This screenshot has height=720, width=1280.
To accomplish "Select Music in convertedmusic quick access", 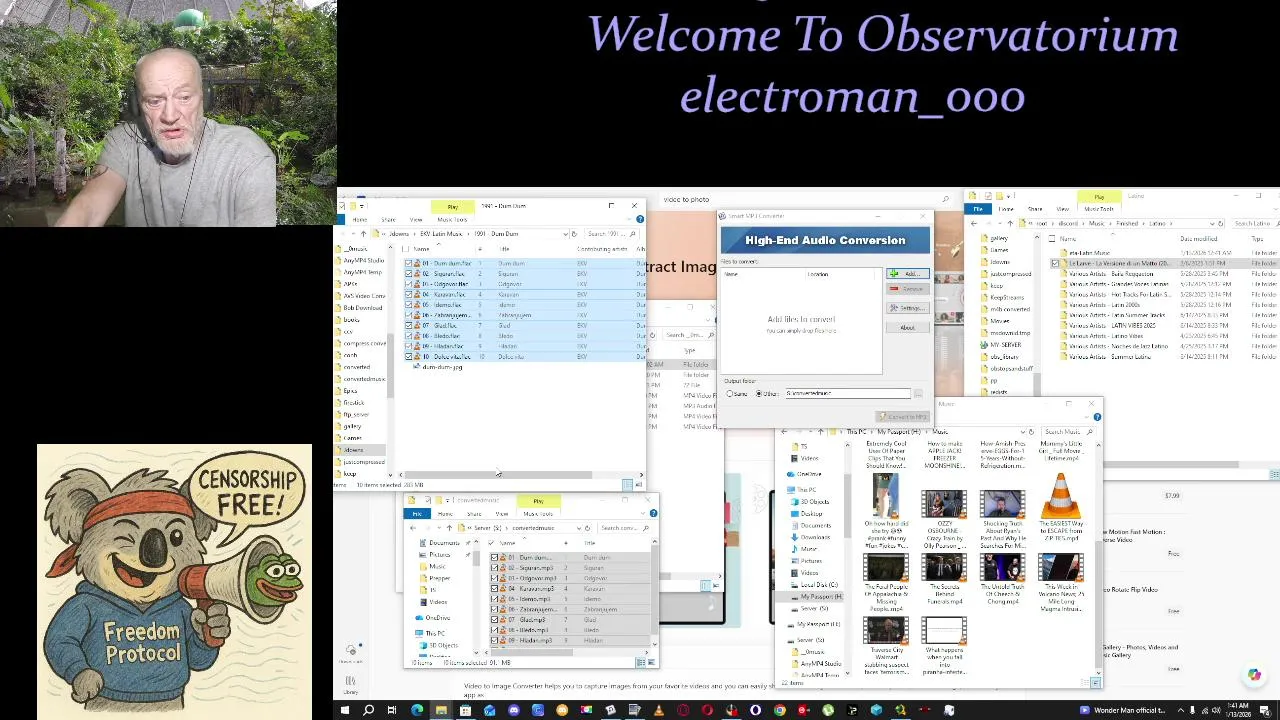I will click(438, 567).
